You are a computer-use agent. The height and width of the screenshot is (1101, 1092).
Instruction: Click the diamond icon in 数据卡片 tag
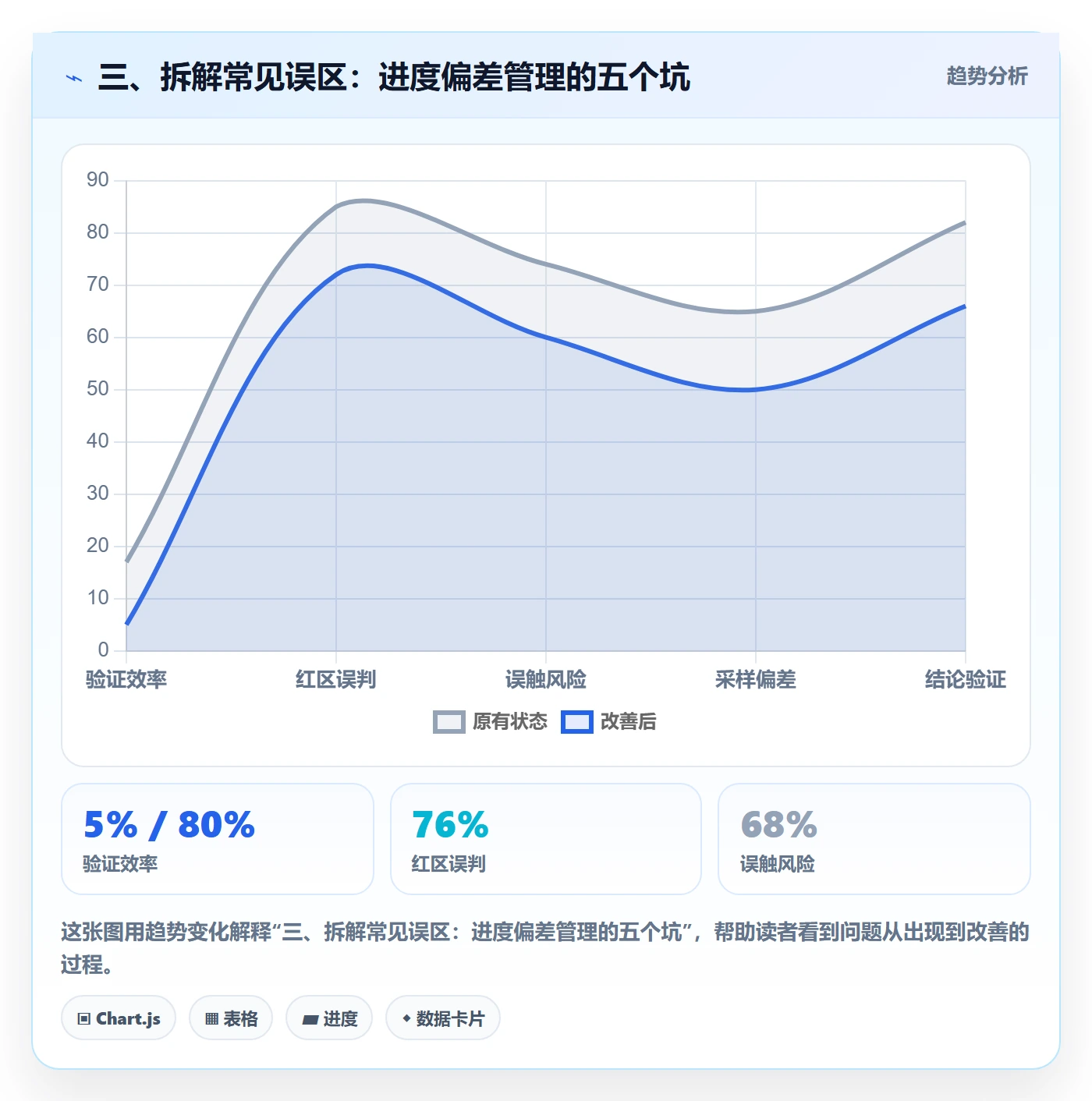(406, 1018)
